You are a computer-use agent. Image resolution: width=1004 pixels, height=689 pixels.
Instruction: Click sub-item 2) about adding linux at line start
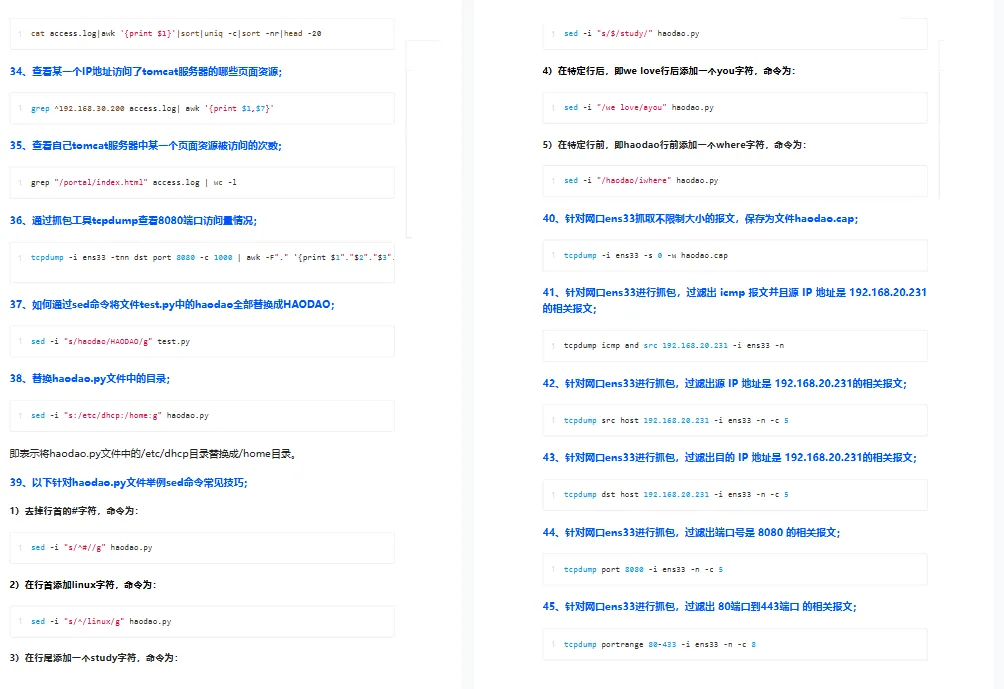(x=83, y=585)
